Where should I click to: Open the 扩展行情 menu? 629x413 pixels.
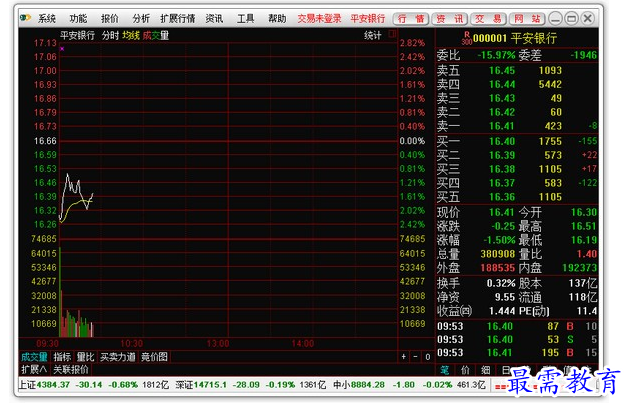tap(177, 18)
